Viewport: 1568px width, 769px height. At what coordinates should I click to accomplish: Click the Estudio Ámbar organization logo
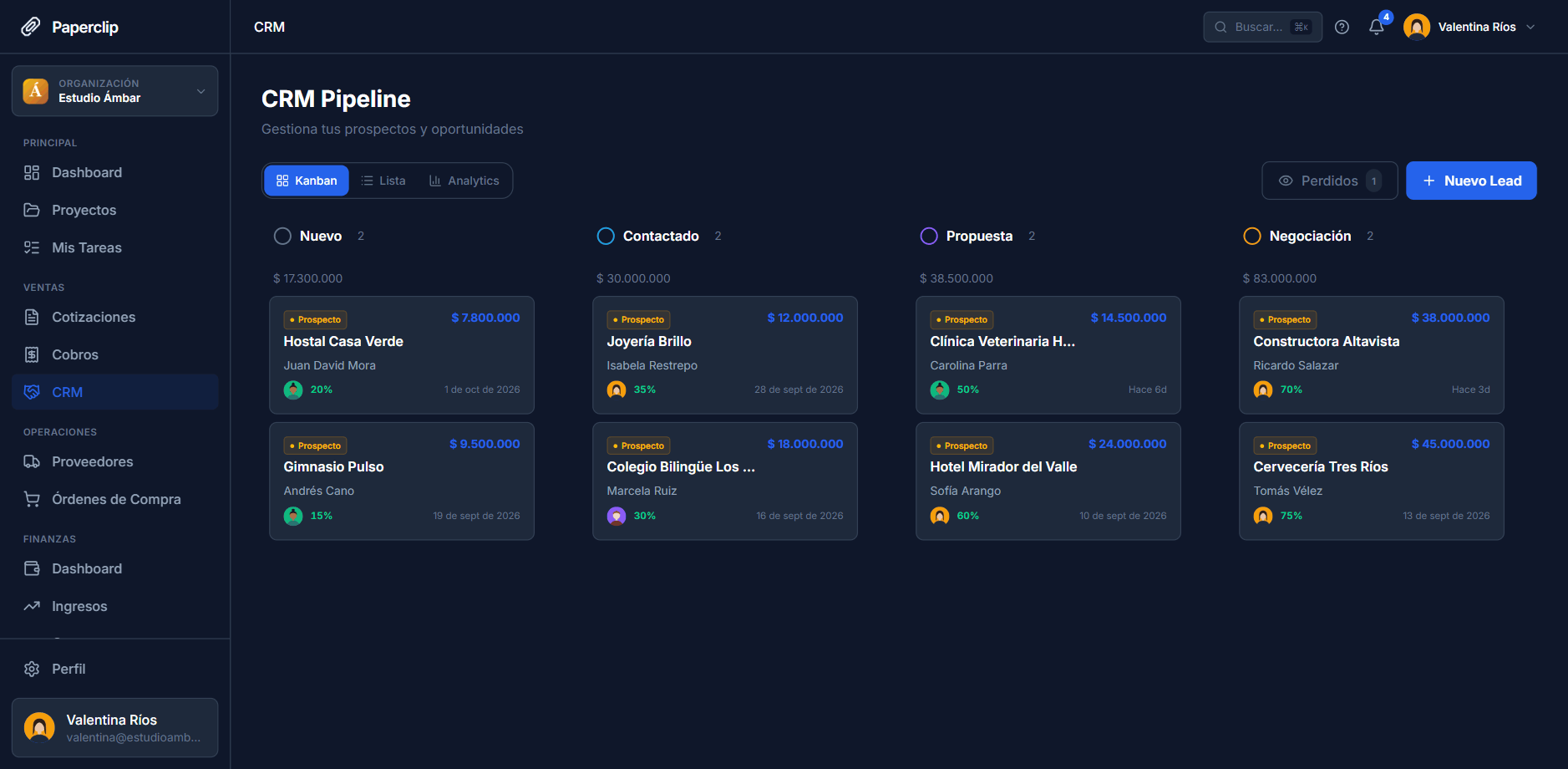35,90
